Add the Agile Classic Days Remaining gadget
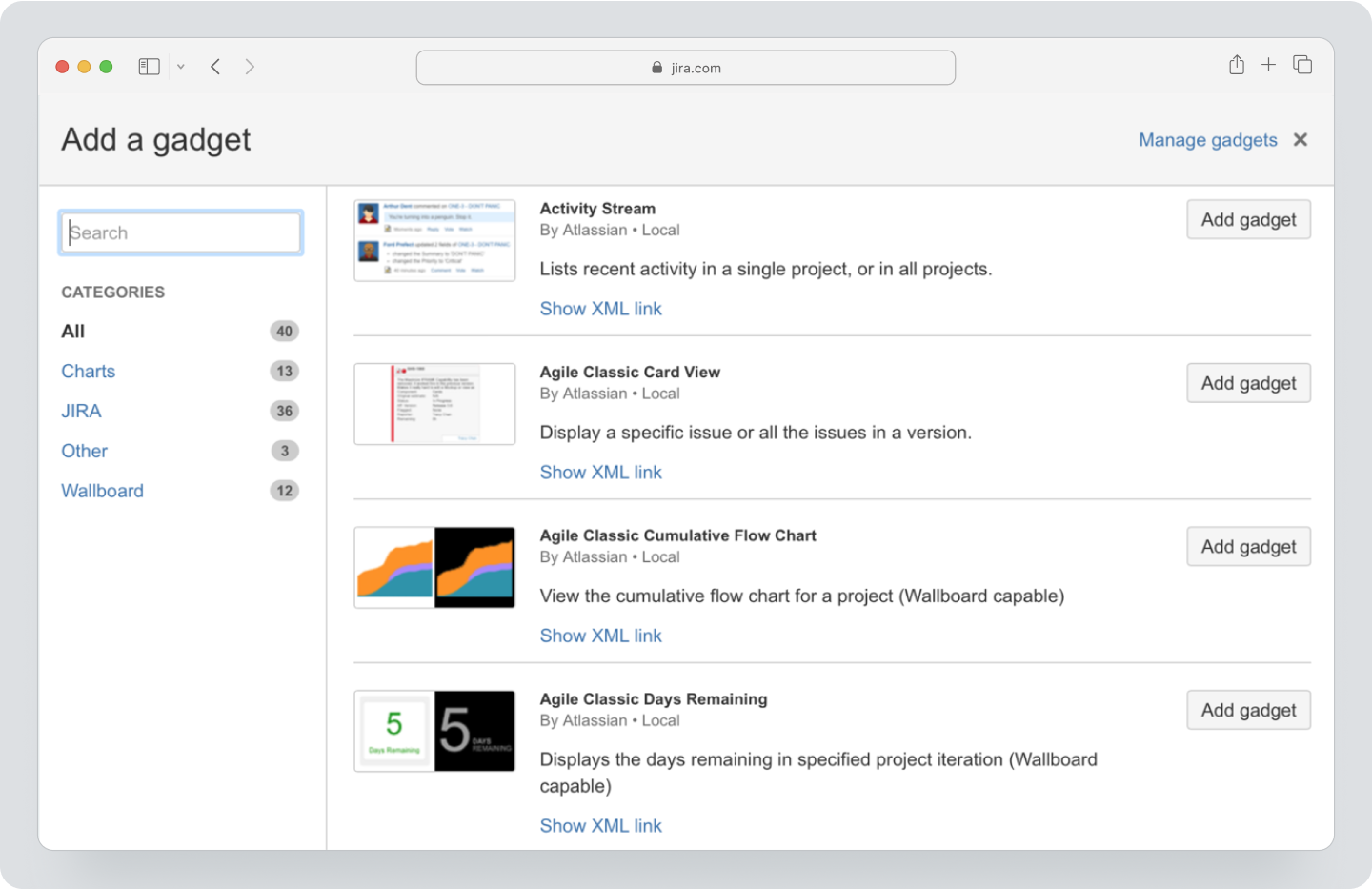 [1248, 710]
